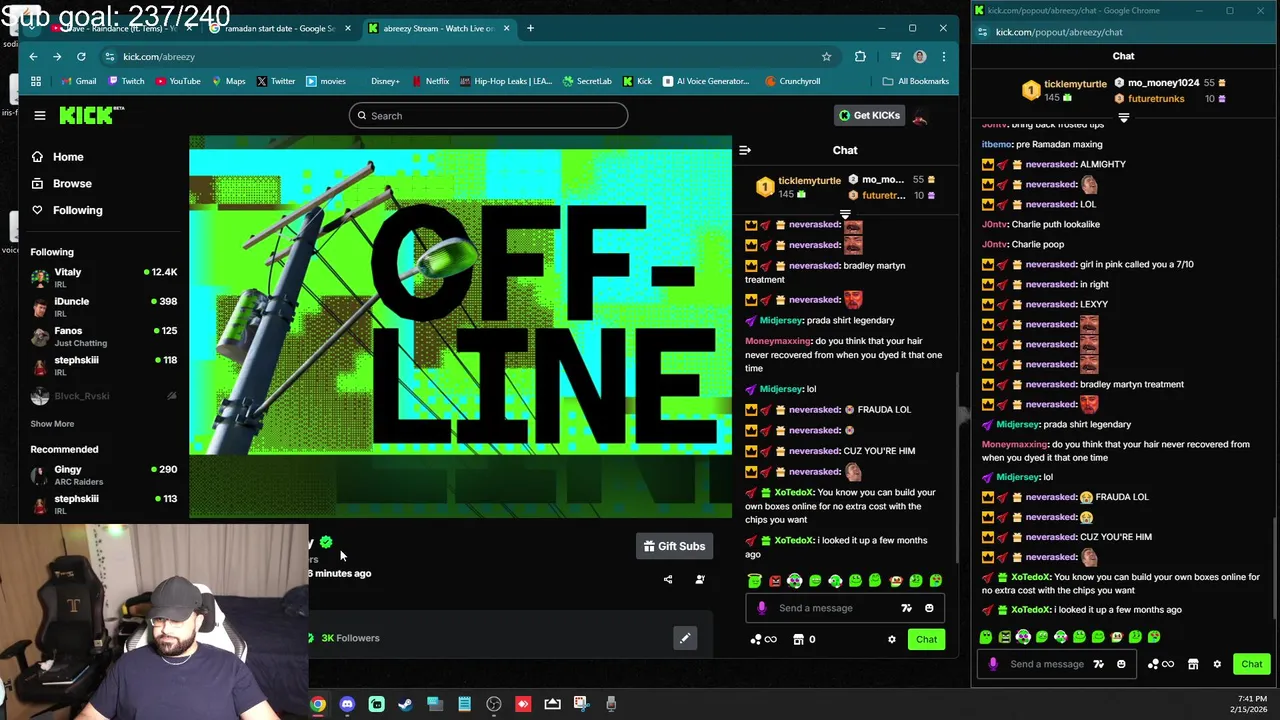Image resolution: width=1280 pixels, height=720 pixels.
Task: Click the Discord icon in taskbar
Action: click(347, 704)
